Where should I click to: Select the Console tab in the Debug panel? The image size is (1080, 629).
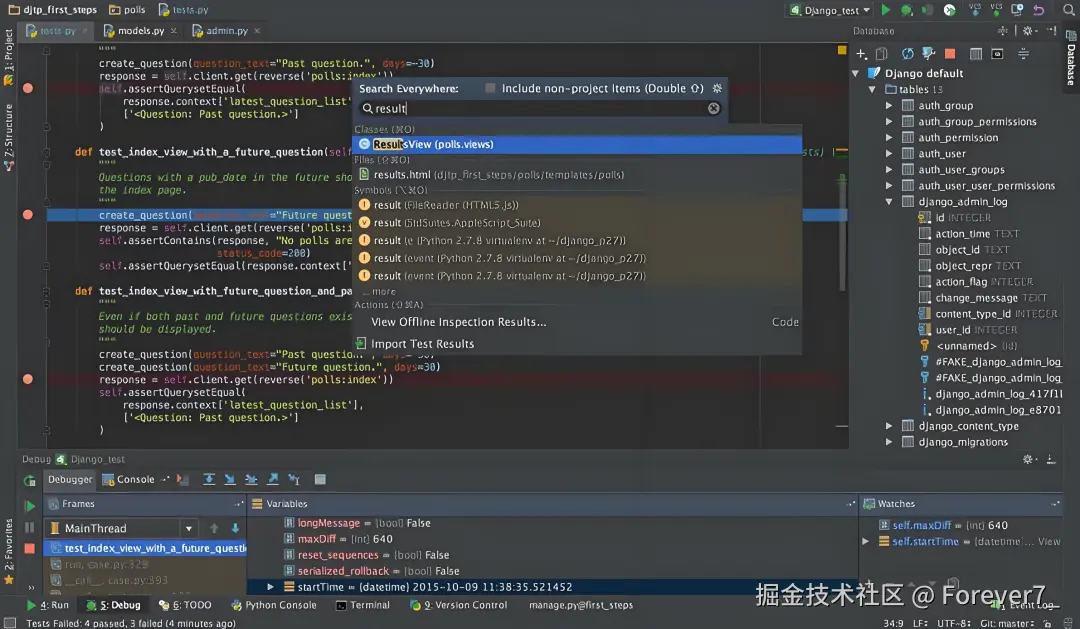point(129,480)
